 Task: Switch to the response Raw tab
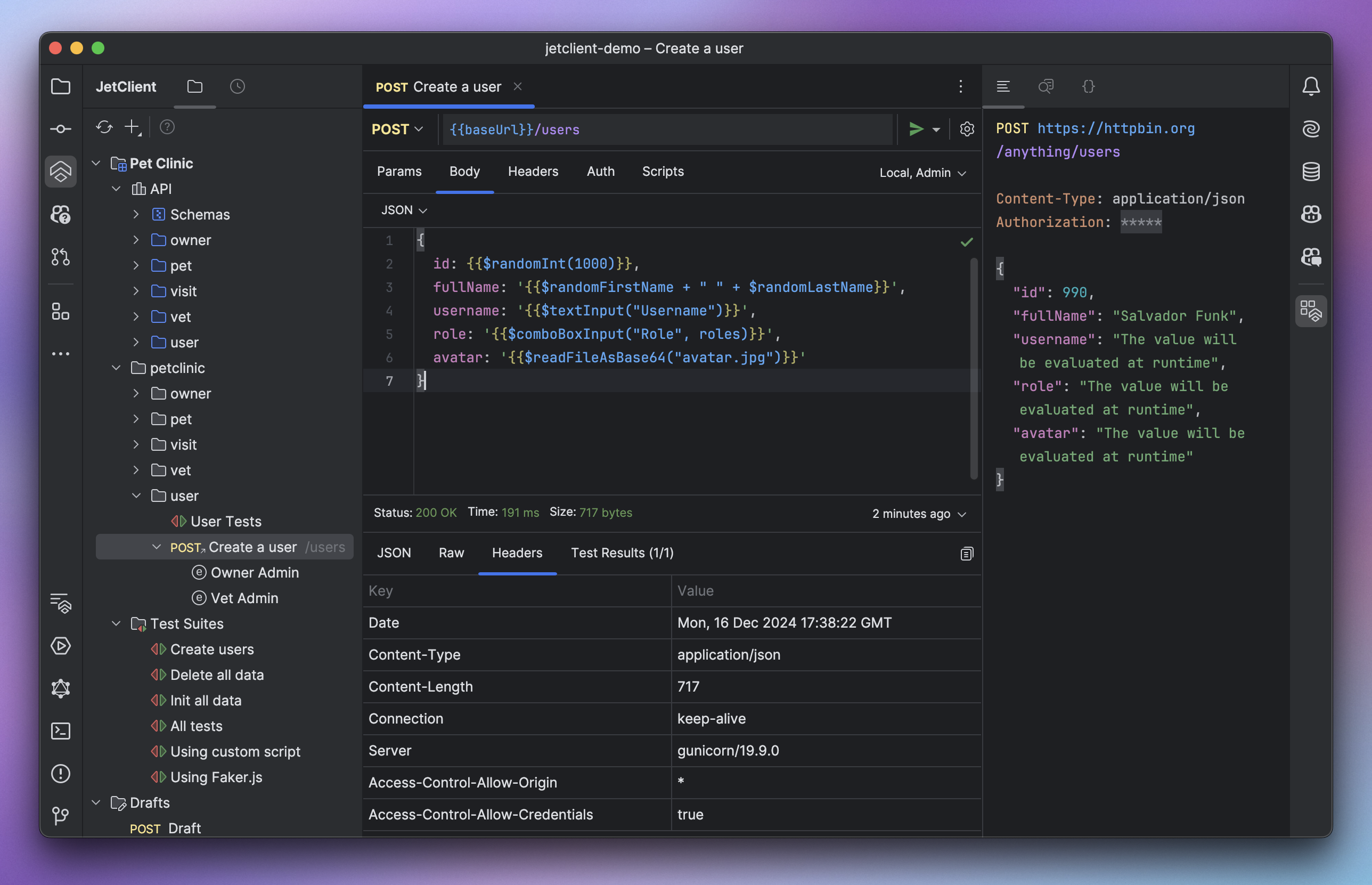pyautogui.click(x=452, y=553)
